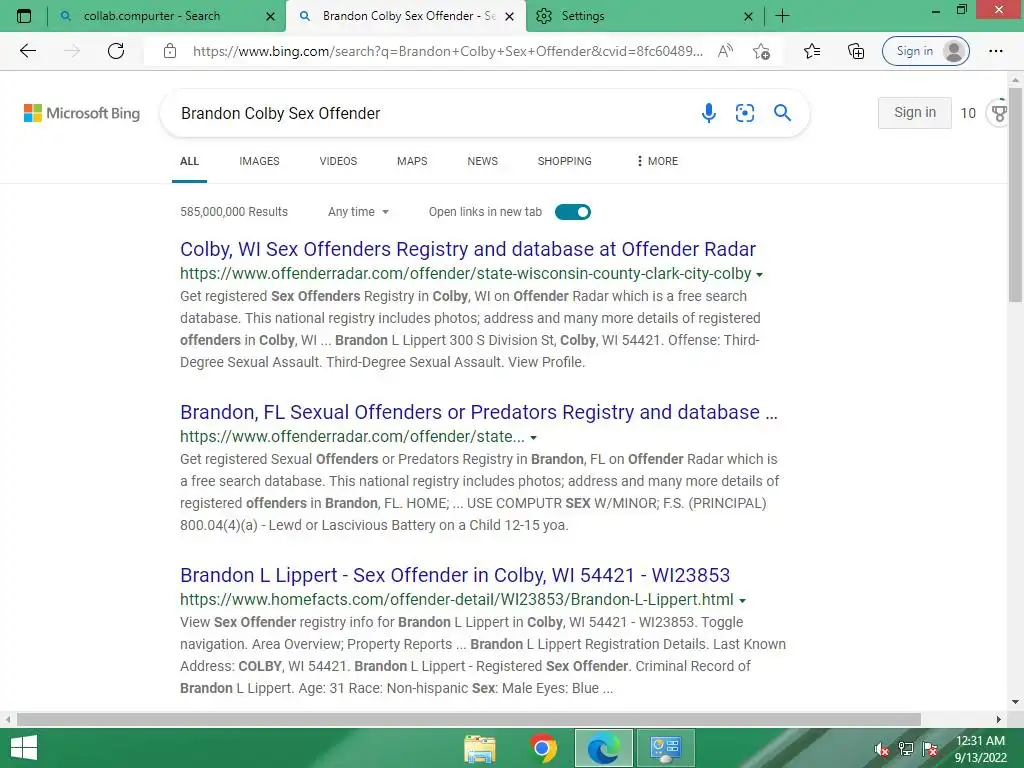Screen dimensions: 1024x768
Task: Open Edge Settings and more menu
Action: point(995,51)
